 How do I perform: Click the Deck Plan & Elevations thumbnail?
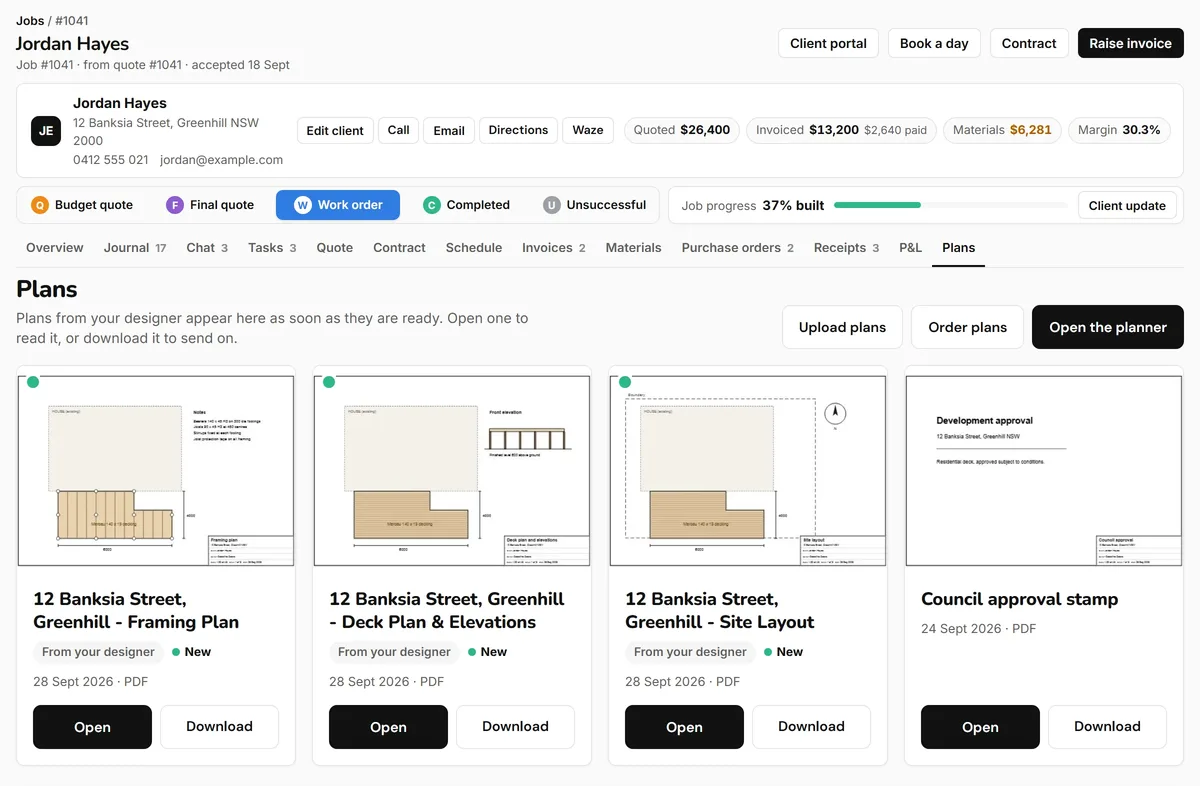pyautogui.click(x=452, y=471)
